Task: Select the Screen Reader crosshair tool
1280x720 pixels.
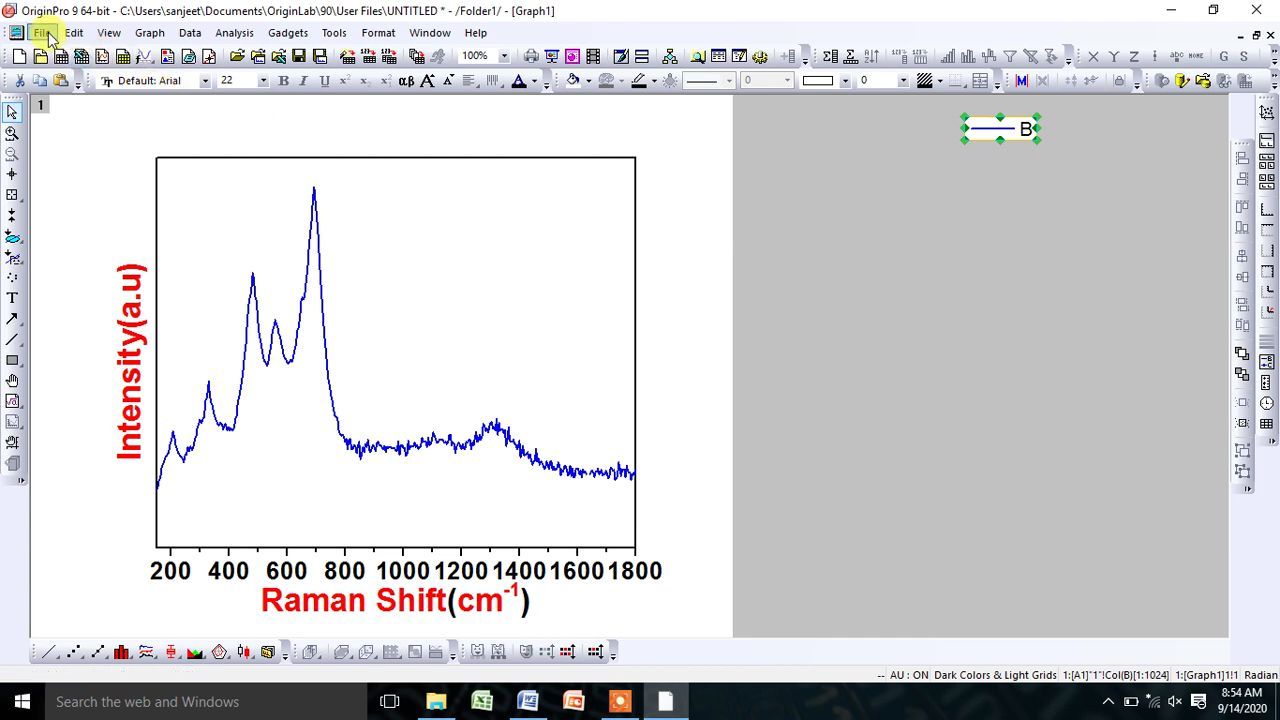Action: click(12, 174)
